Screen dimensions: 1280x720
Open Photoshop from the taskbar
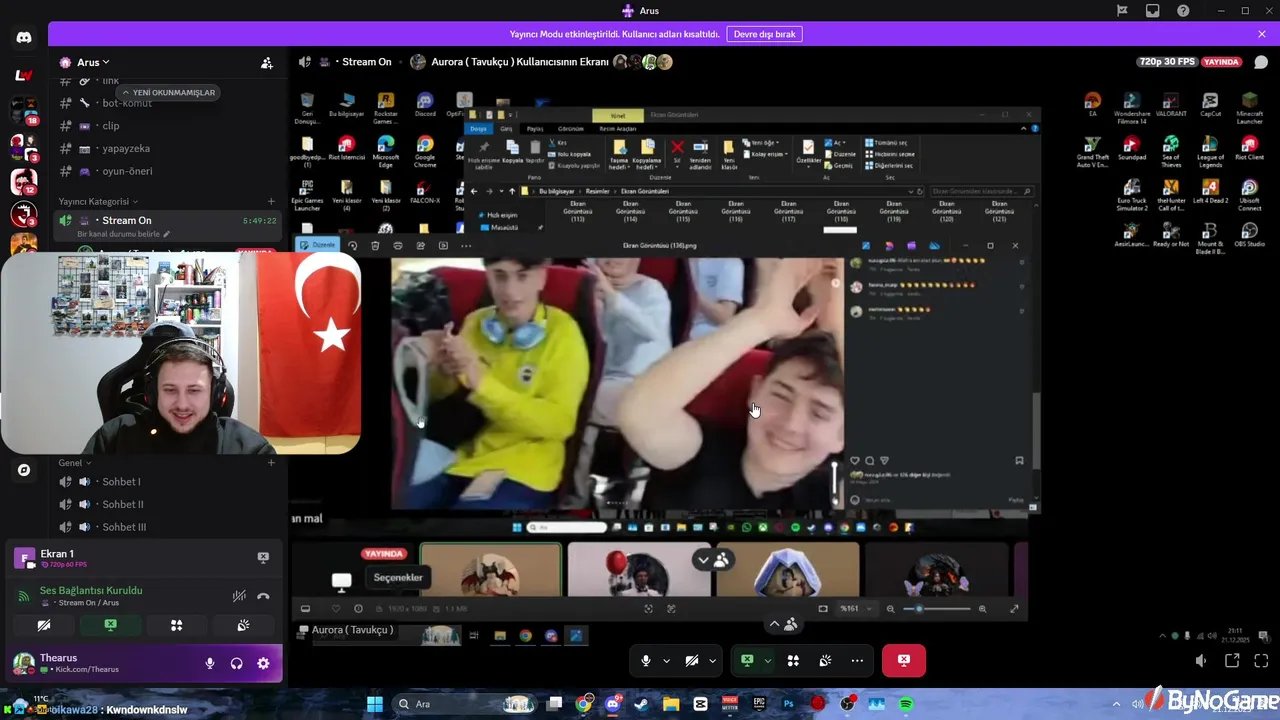(788, 704)
